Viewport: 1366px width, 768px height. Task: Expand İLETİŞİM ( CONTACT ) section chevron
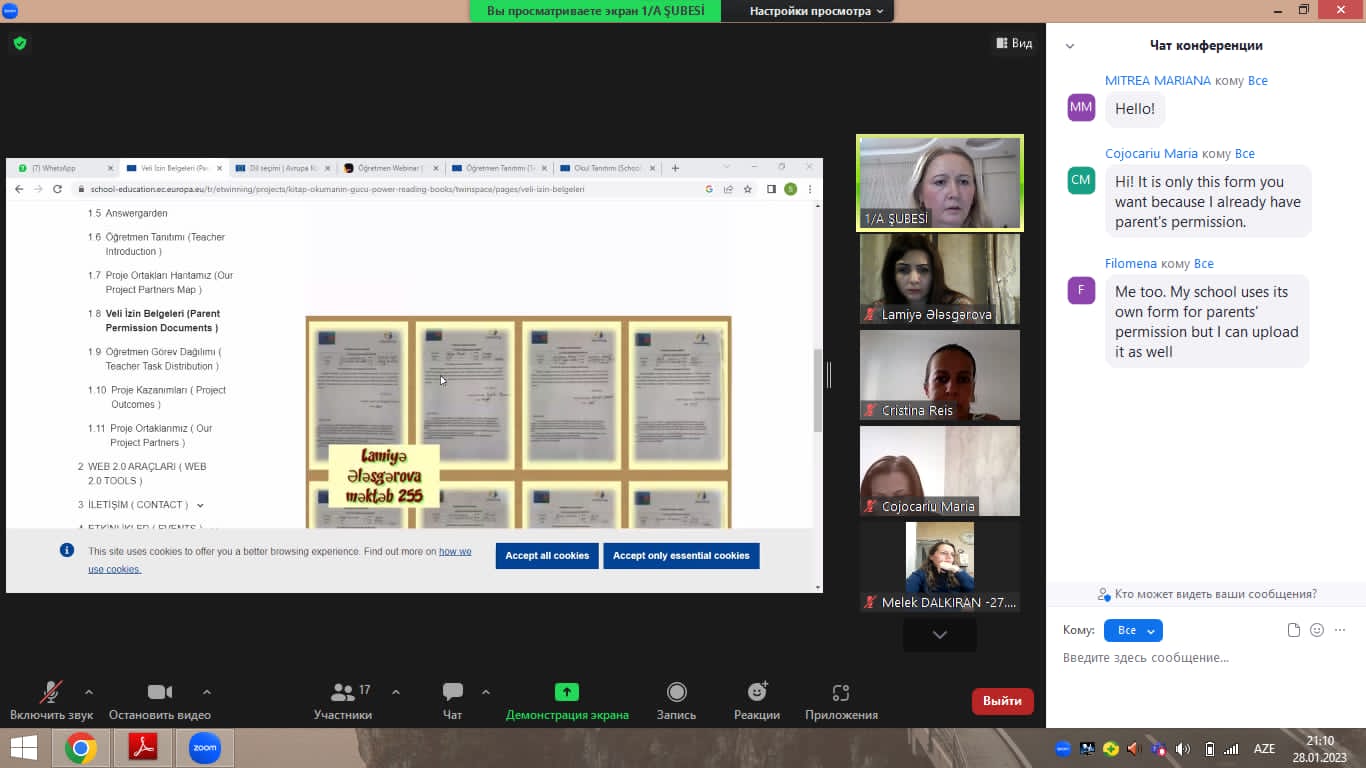[x=201, y=506]
